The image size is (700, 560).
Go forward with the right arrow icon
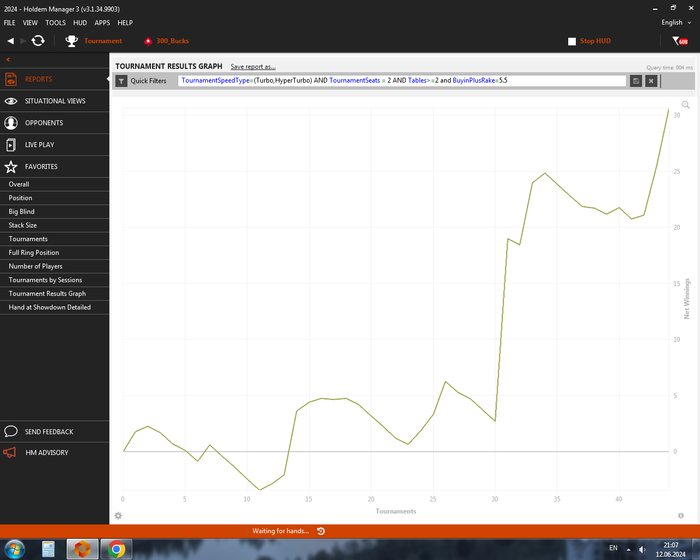pos(23,41)
